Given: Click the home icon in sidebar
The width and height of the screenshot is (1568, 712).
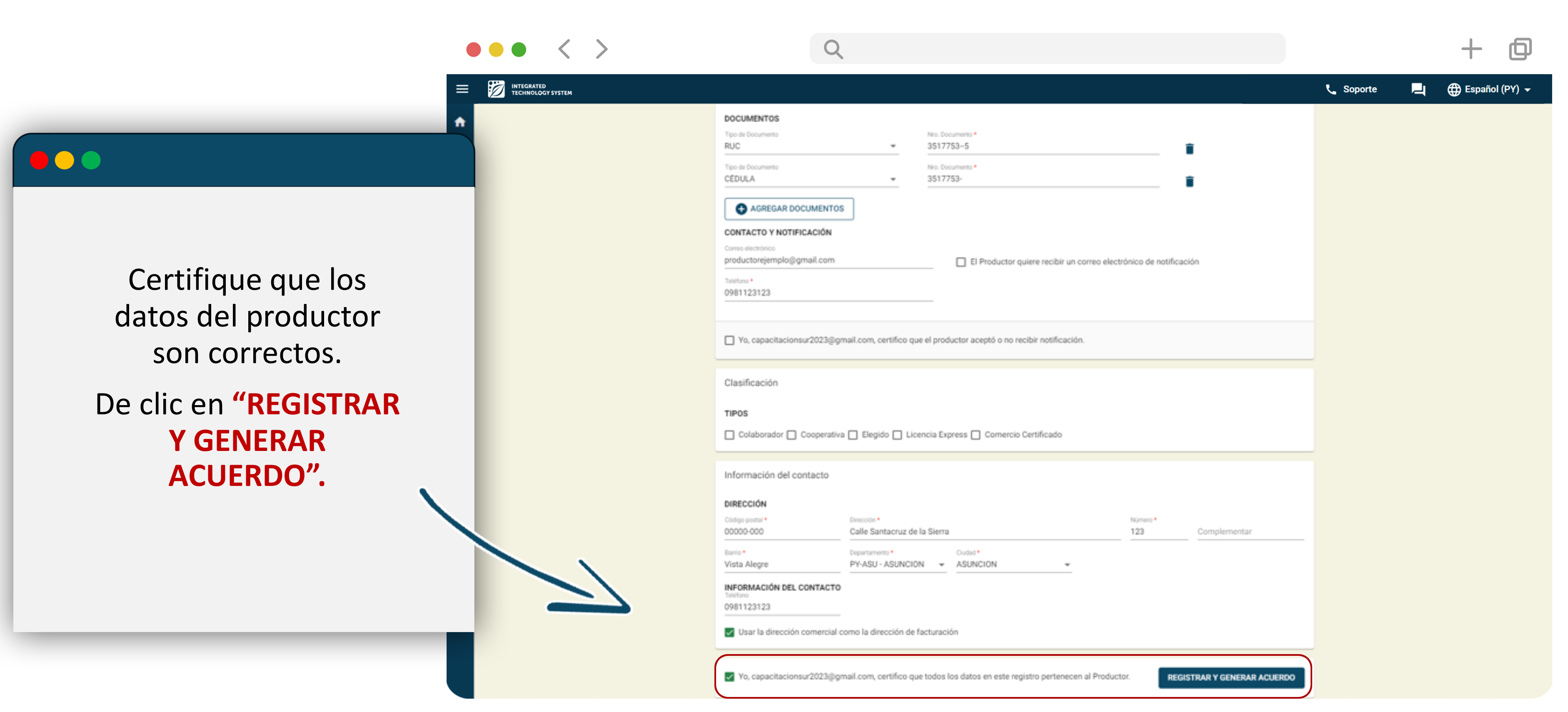Looking at the screenshot, I should click(x=460, y=122).
